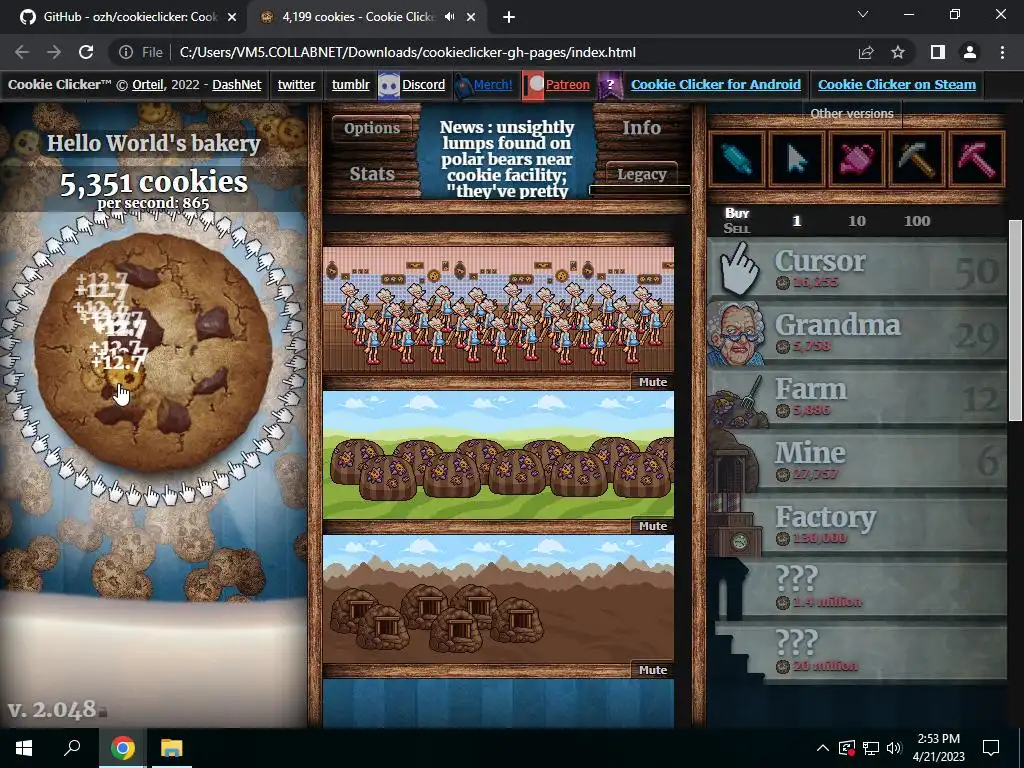Set purchase quantity to 10
Viewport: 1024px width, 768px height.
coord(857,221)
